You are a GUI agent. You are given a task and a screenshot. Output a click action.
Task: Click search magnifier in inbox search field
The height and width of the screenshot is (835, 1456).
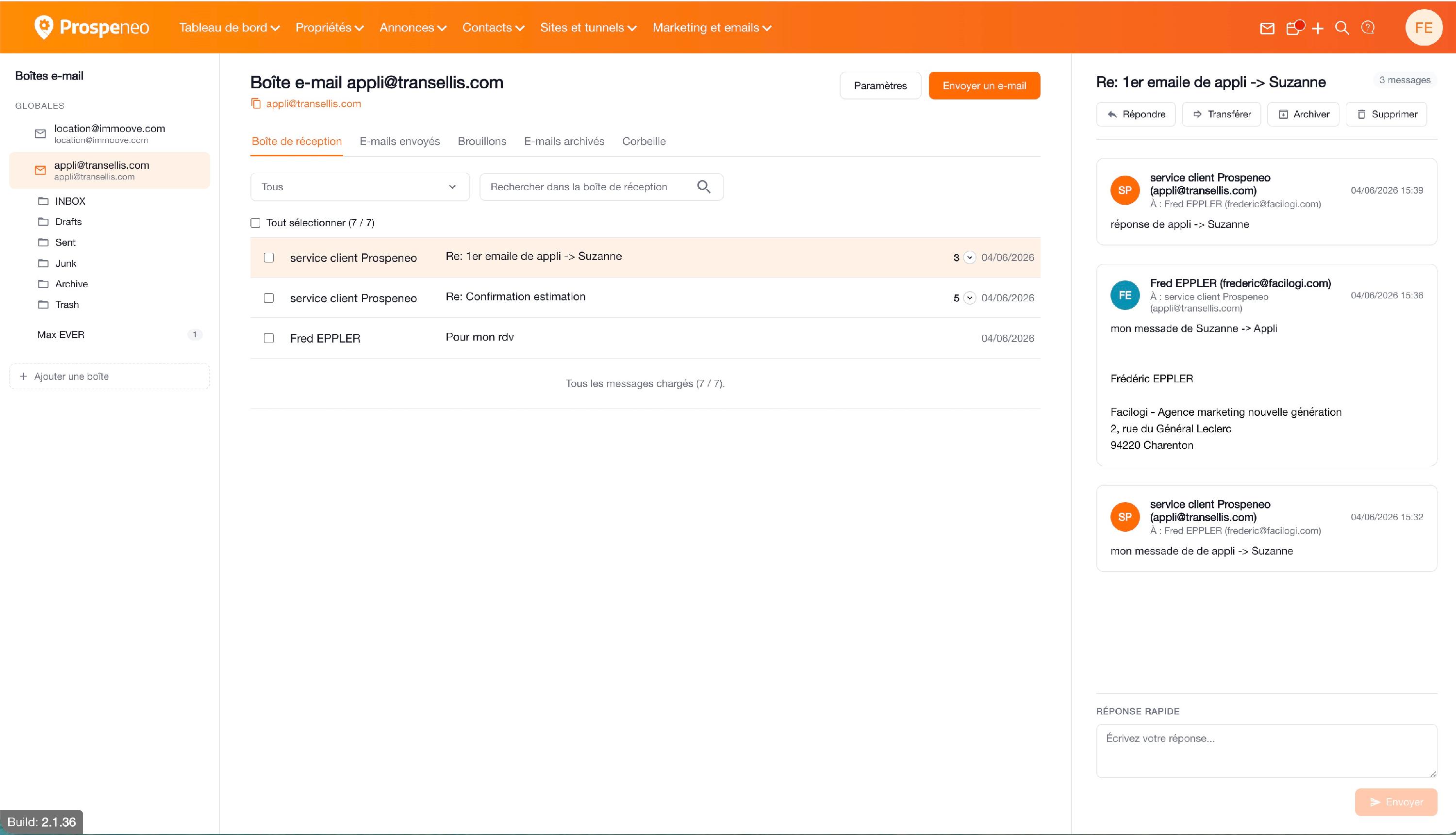(703, 186)
